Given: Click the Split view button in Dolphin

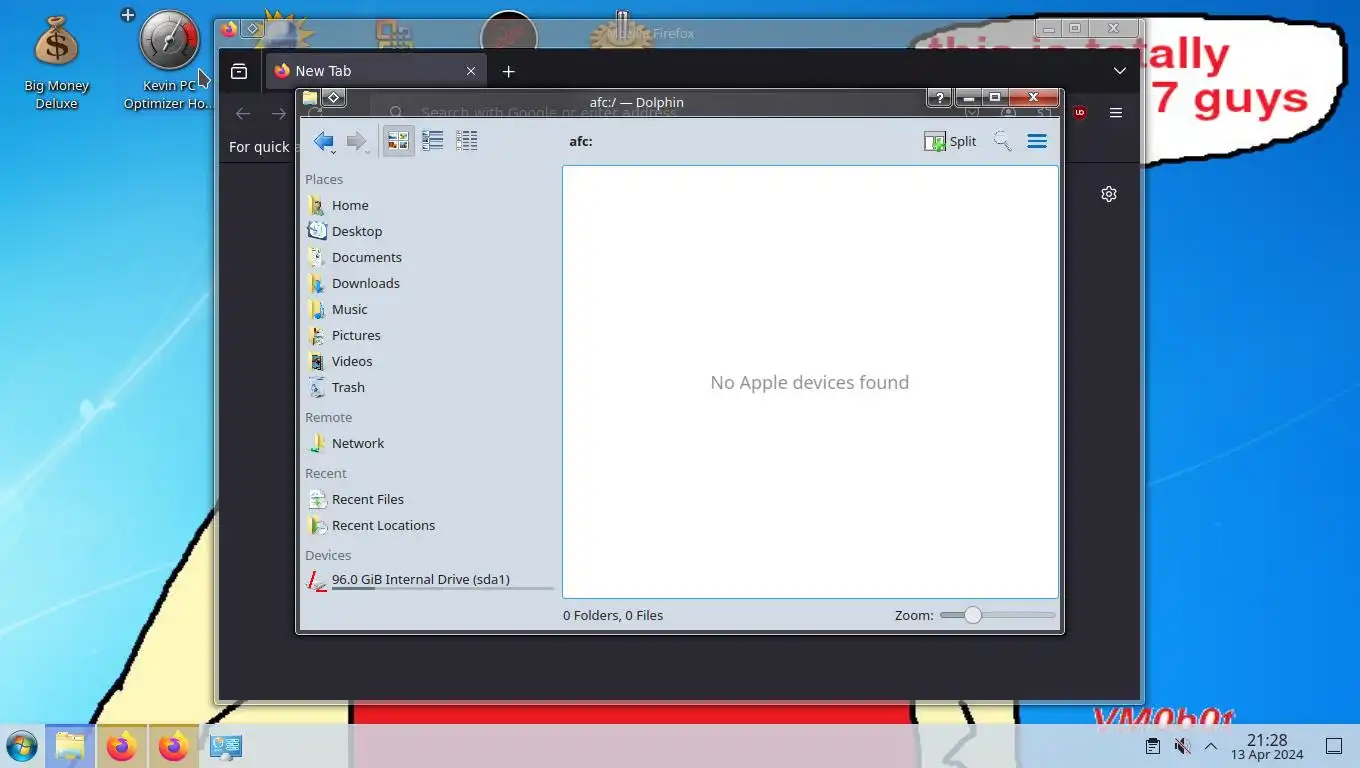Looking at the screenshot, I should (950, 142).
